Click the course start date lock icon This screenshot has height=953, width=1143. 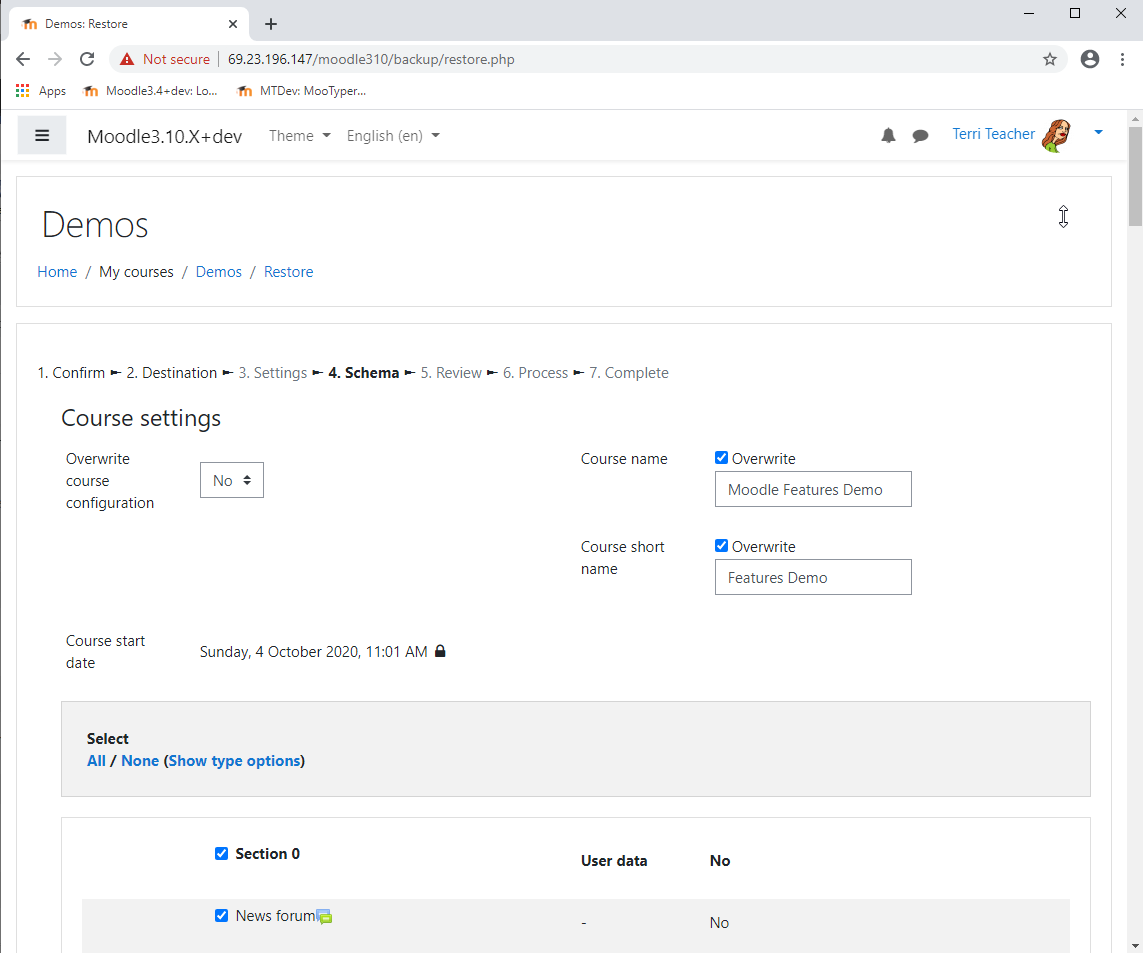[x=440, y=650]
